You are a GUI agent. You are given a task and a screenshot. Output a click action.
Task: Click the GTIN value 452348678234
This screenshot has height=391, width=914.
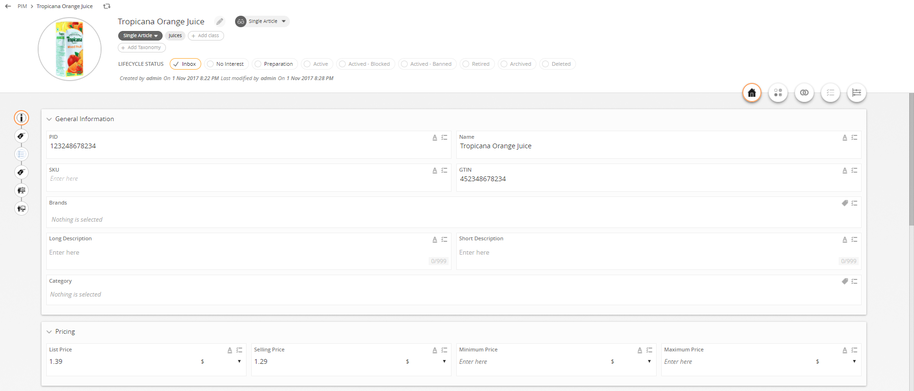pos(483,179)
